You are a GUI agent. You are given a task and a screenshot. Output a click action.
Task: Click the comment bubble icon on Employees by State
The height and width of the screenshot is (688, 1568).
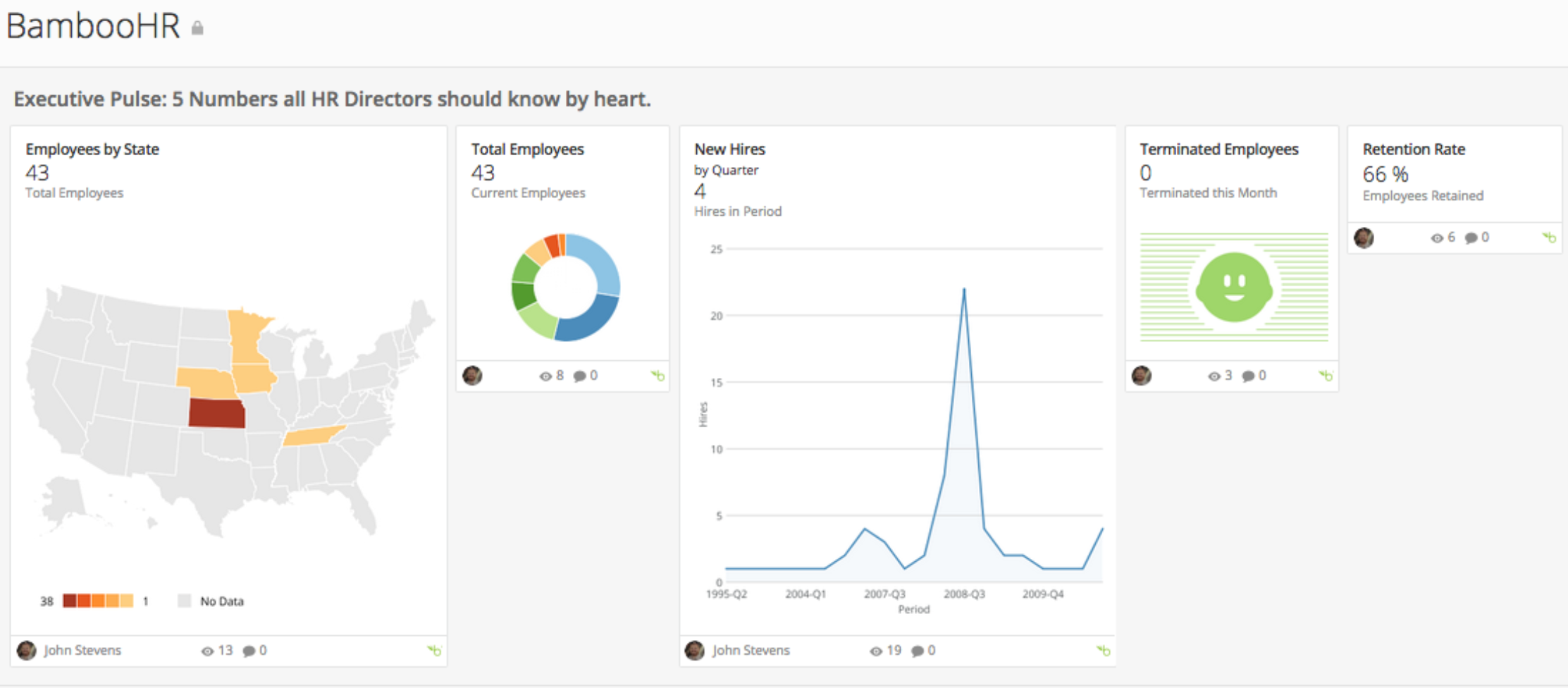[x=249, y=651]
